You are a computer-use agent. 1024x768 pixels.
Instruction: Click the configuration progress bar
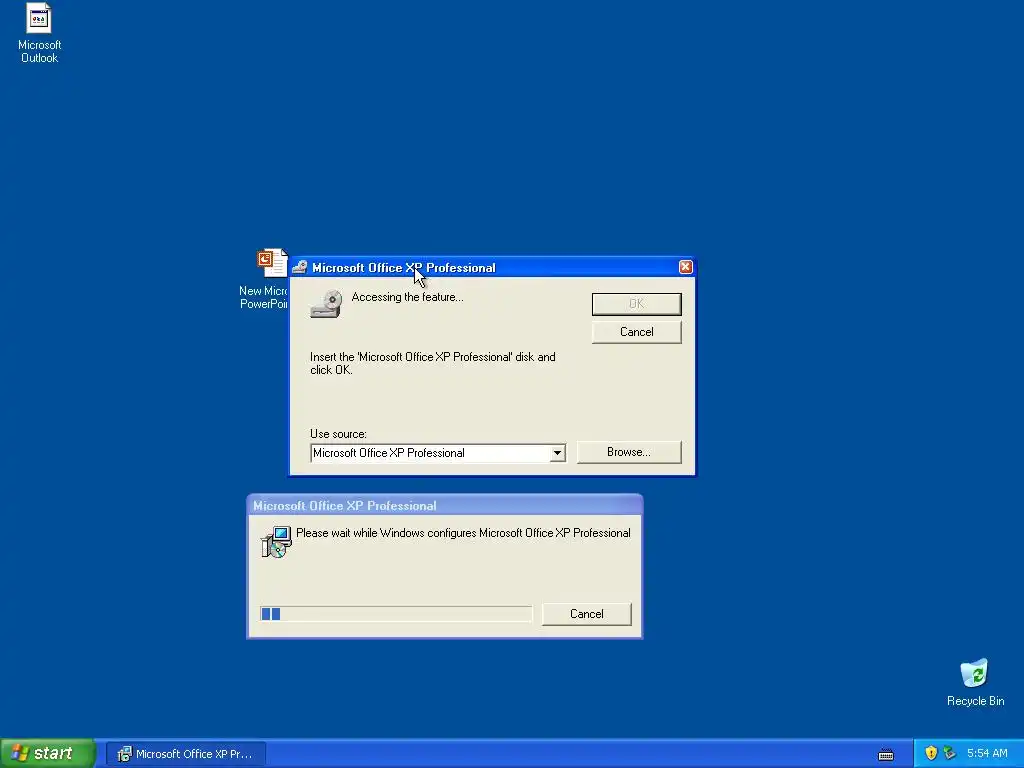(396, 614)
